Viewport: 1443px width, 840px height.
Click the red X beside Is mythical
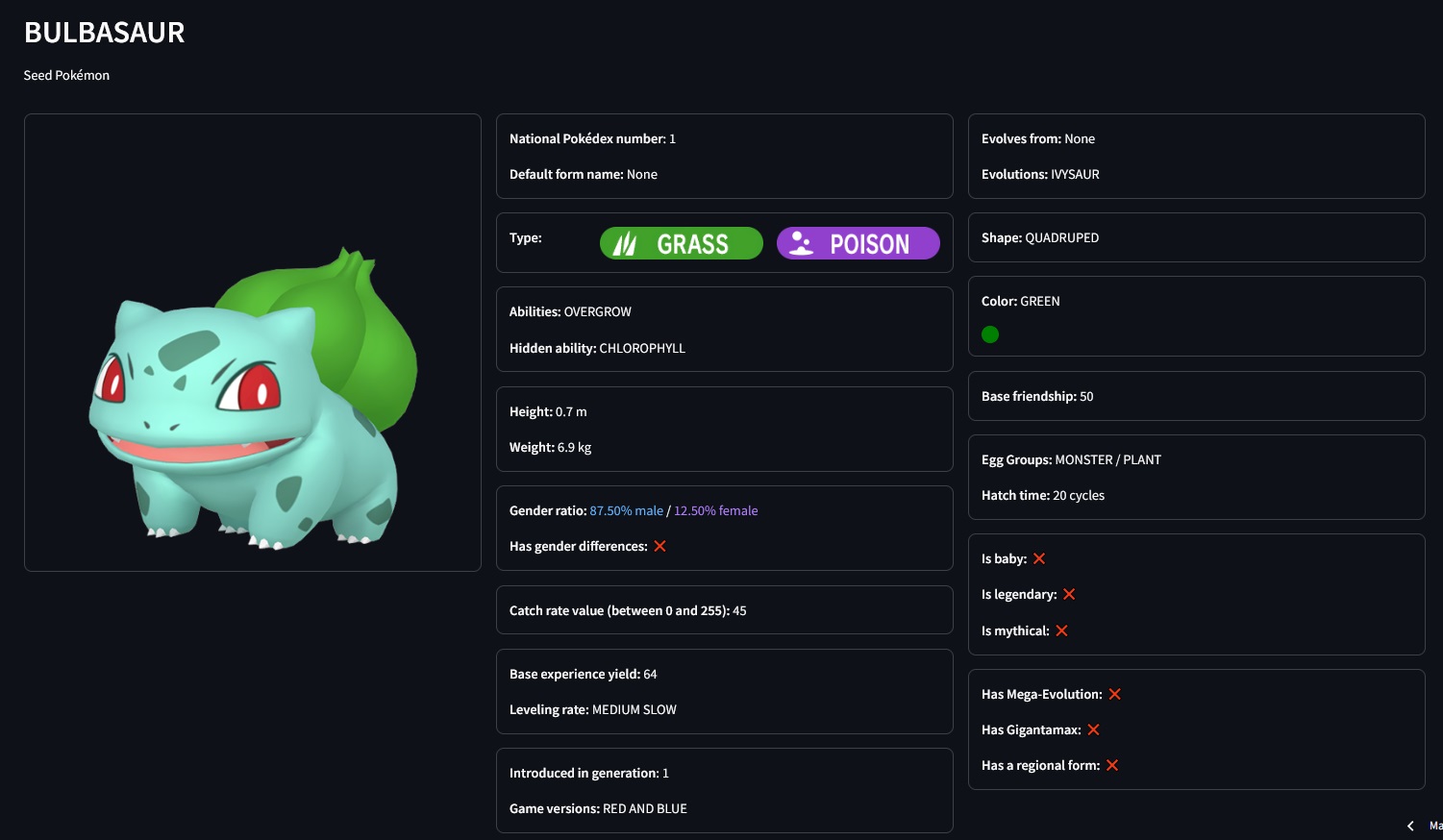(1061, 630)
